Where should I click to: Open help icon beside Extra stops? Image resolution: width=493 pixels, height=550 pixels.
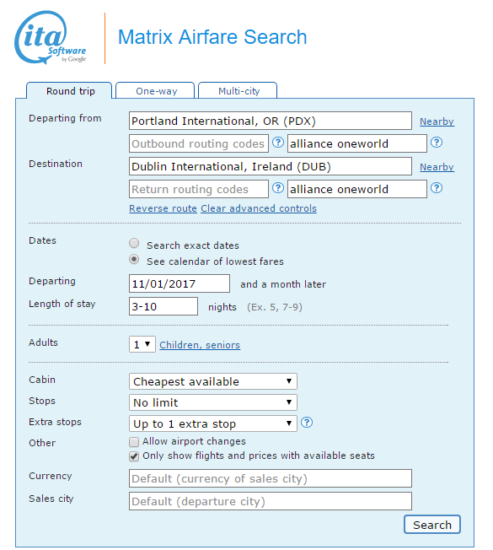(307, 422)
